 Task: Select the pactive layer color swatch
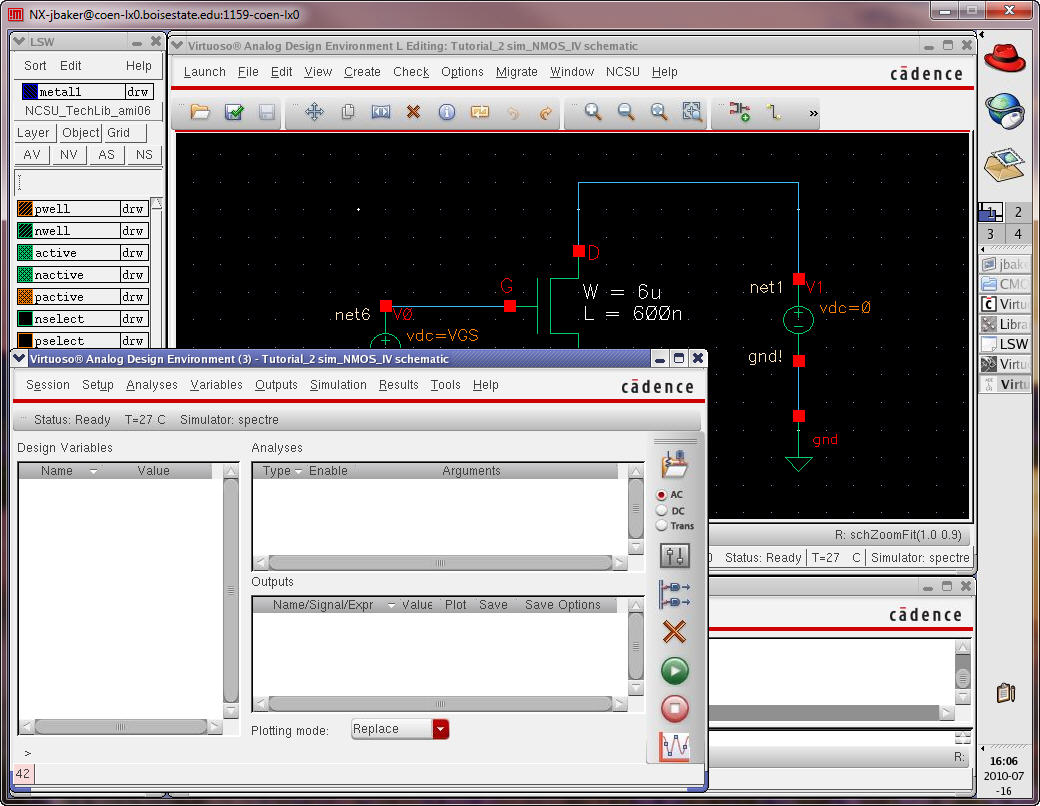26,297
